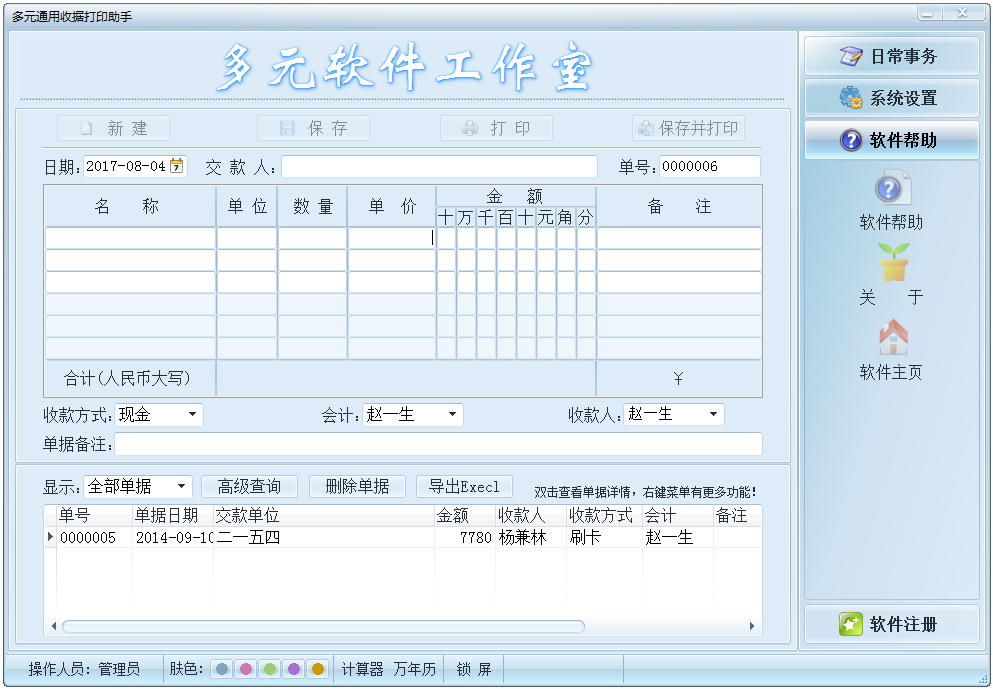Expand the 收款方式 payment method dropdown
This screenshot has width=993, height=689.
pyautogui.click(x=191, y=414)
